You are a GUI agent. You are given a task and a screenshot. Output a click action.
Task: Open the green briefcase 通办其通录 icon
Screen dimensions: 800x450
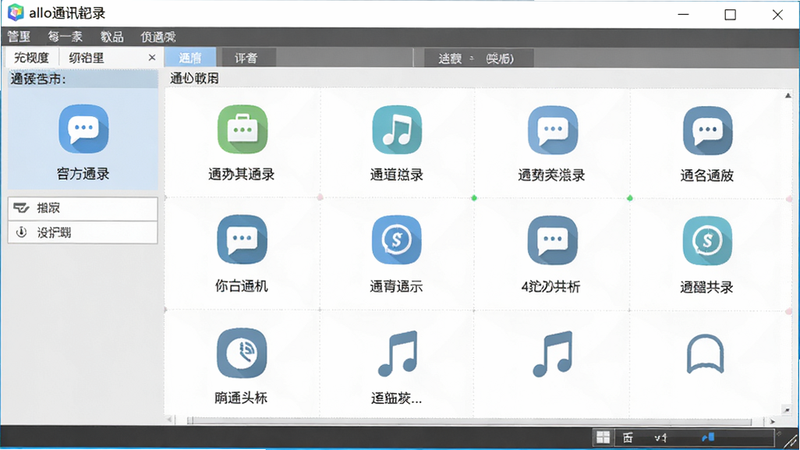(x=242, y=130)
